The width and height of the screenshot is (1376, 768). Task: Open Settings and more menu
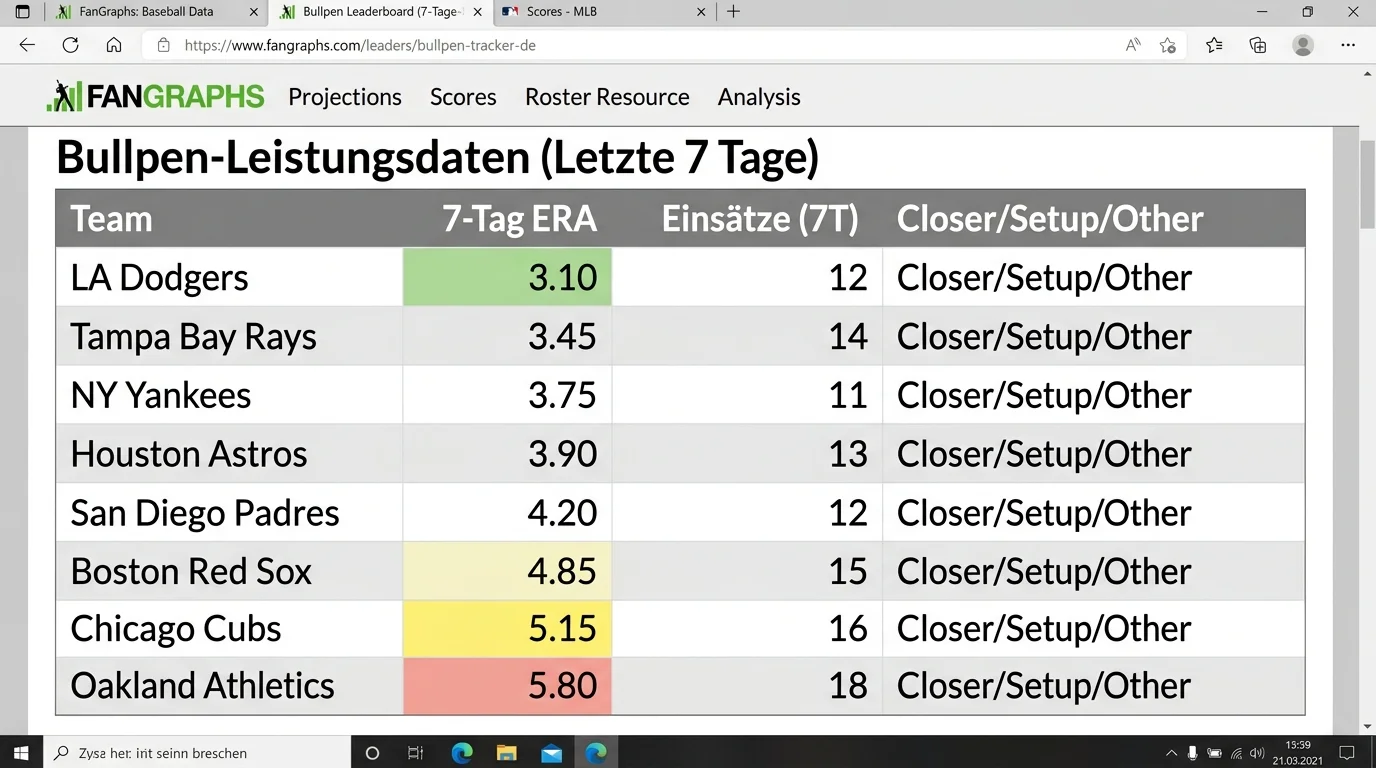tap(1348, 45)
